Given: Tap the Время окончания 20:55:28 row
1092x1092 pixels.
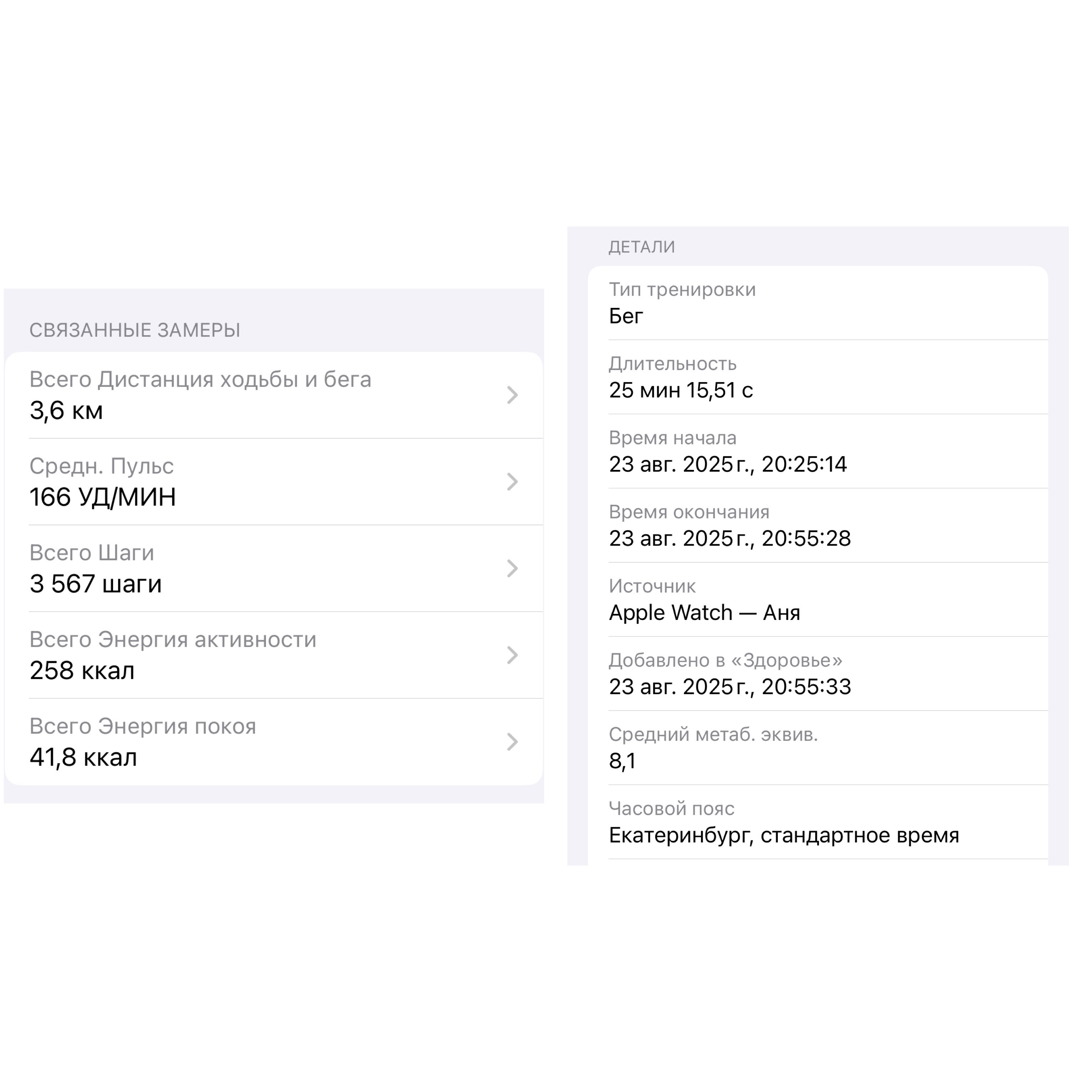Looking at the screenshot, I should [818, 525].
